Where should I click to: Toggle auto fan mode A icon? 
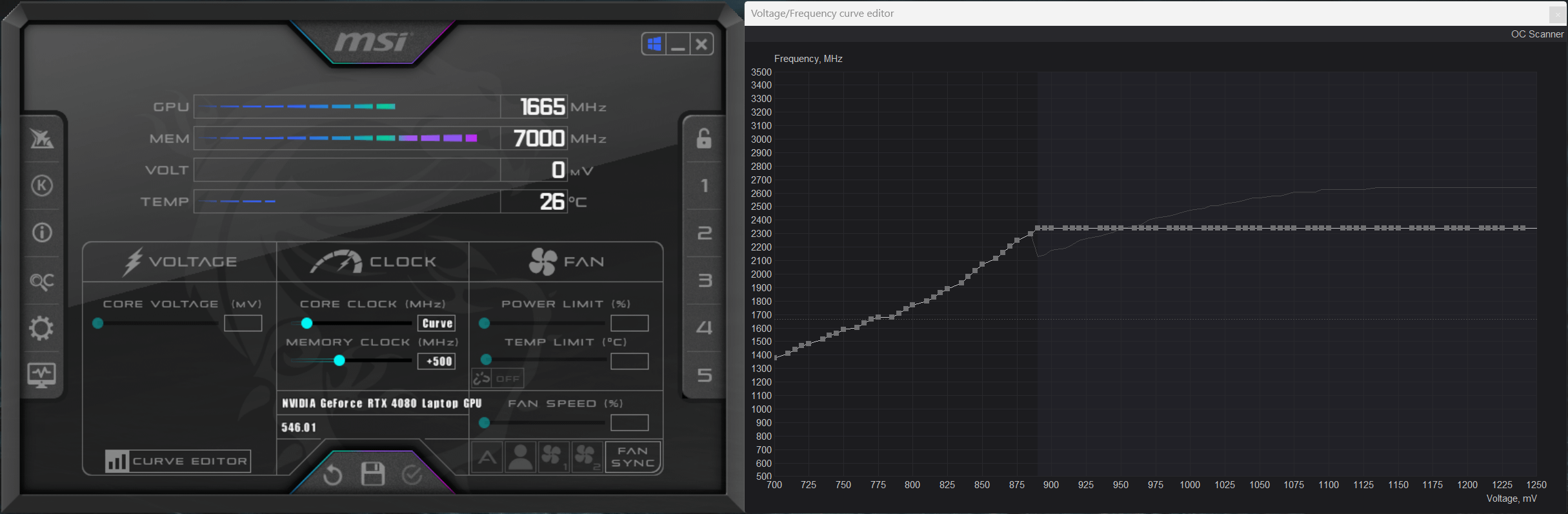(487, 457)
